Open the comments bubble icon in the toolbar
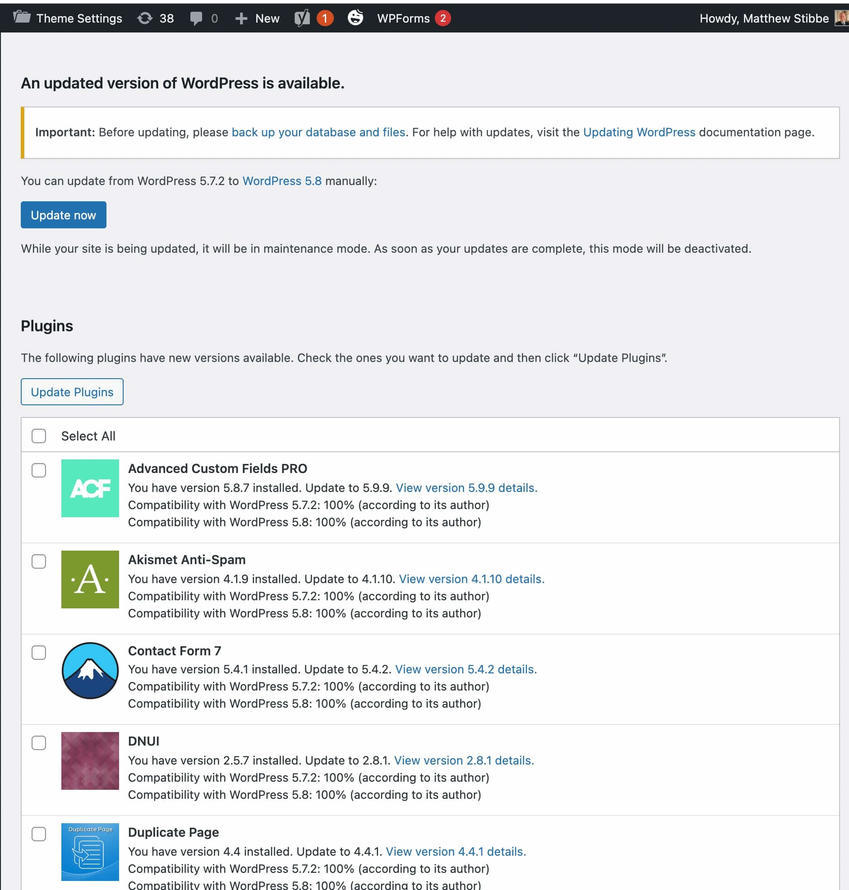This screenshot has width=849, height=890. click(x=197, y=17)
